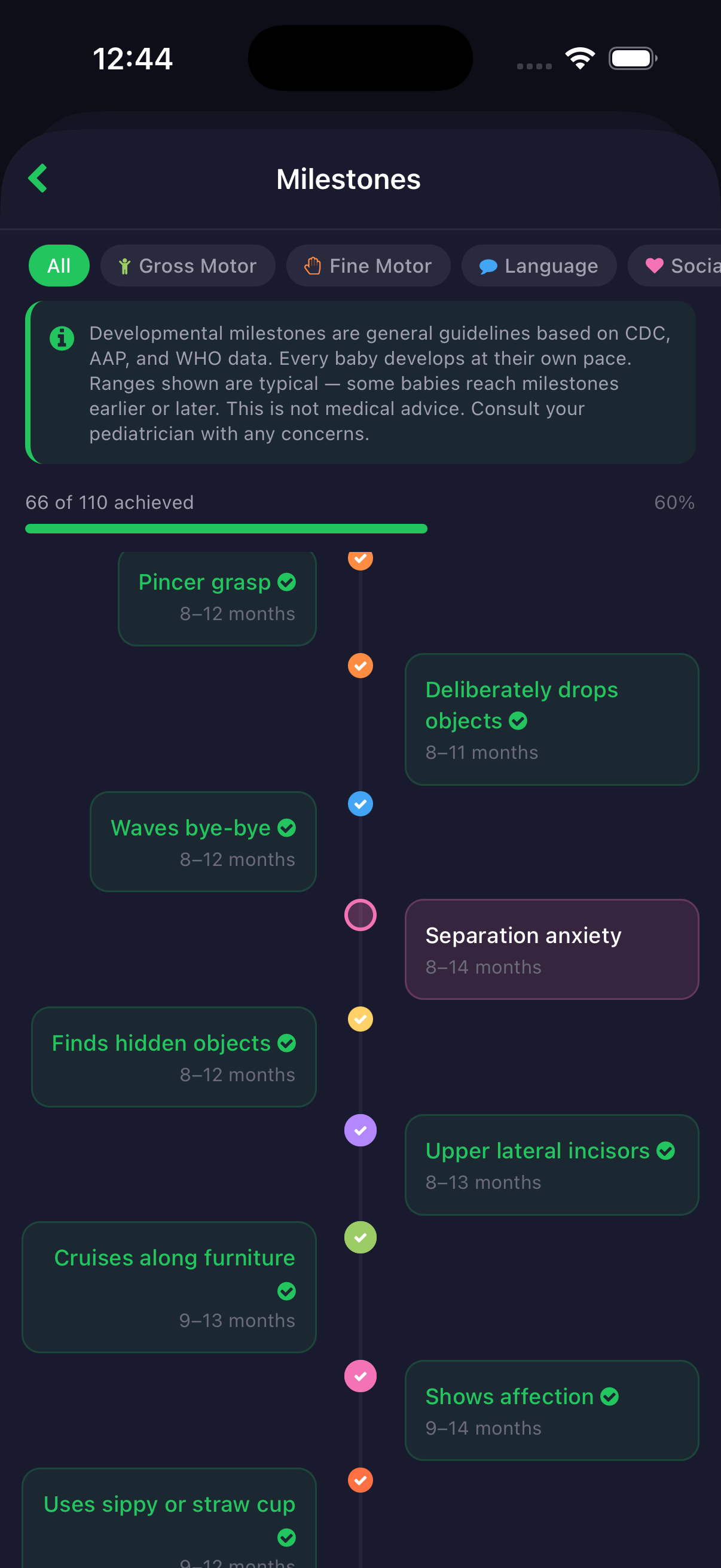Tap the blue speech bubble Language icon
This screenshot has width=721, height=1568.
point(488,266)
